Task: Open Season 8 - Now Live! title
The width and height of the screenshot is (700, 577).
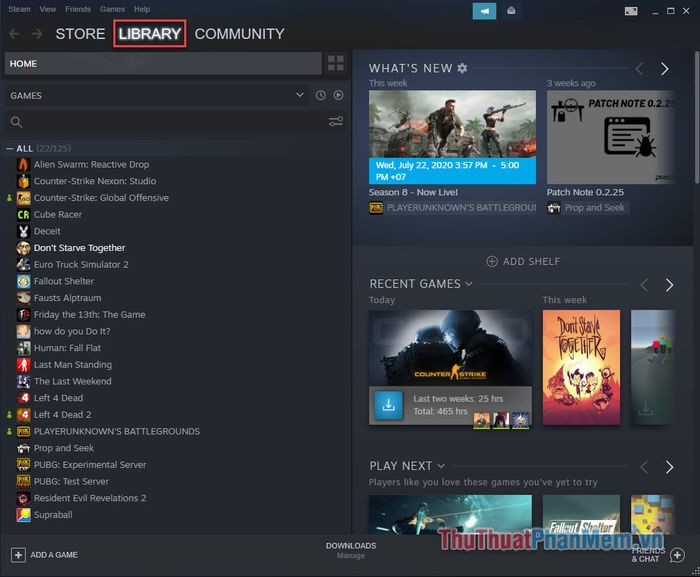Action: [x=413, y=192]
